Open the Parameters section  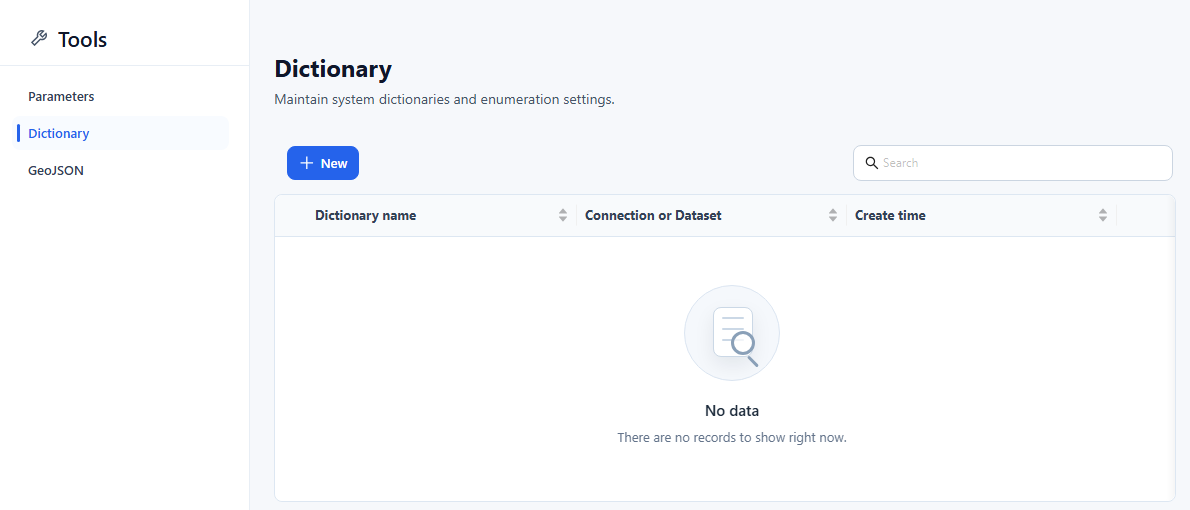[x=61, y=97]
